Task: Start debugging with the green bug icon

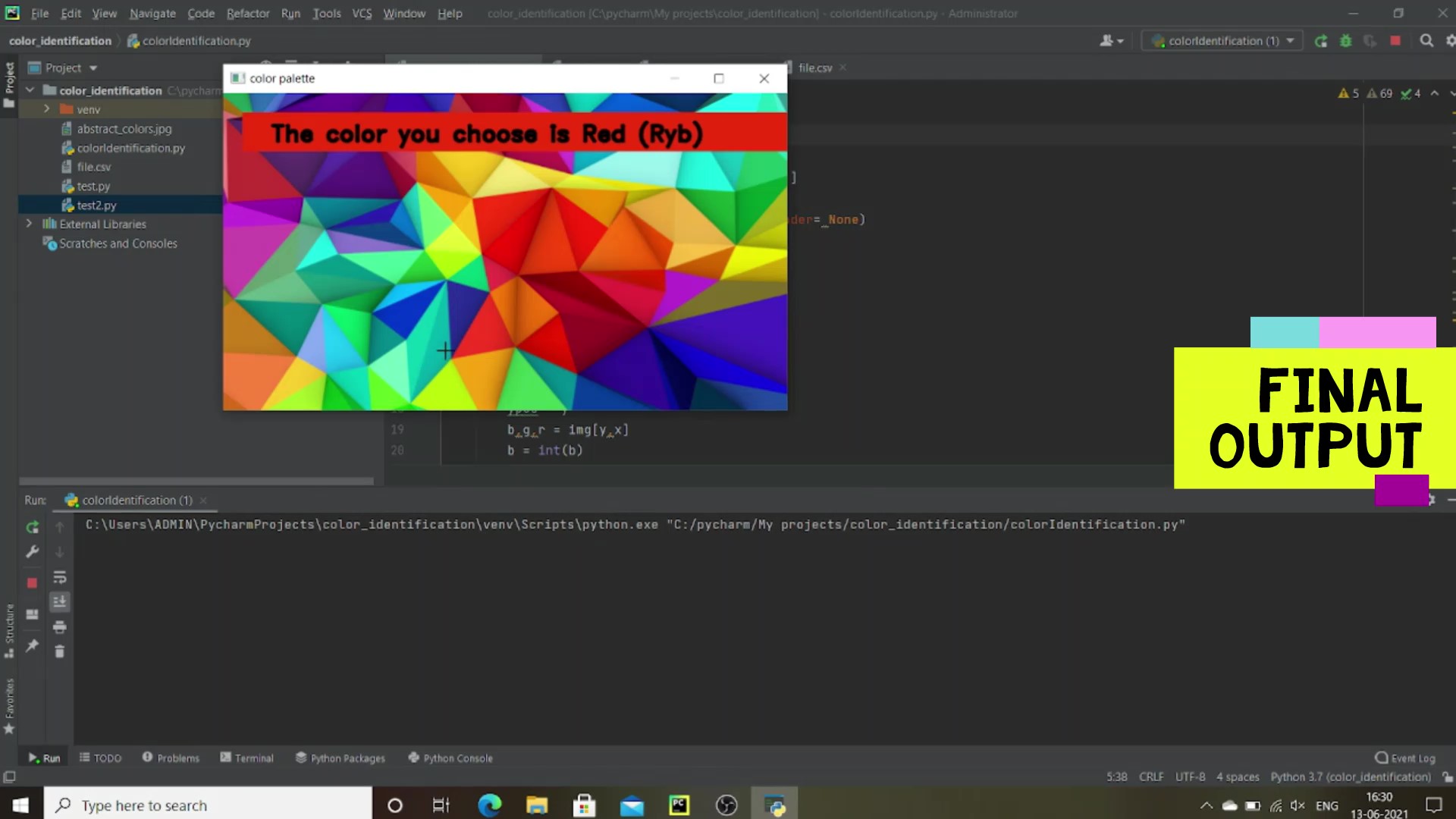Action: [x=1346, y=40]
